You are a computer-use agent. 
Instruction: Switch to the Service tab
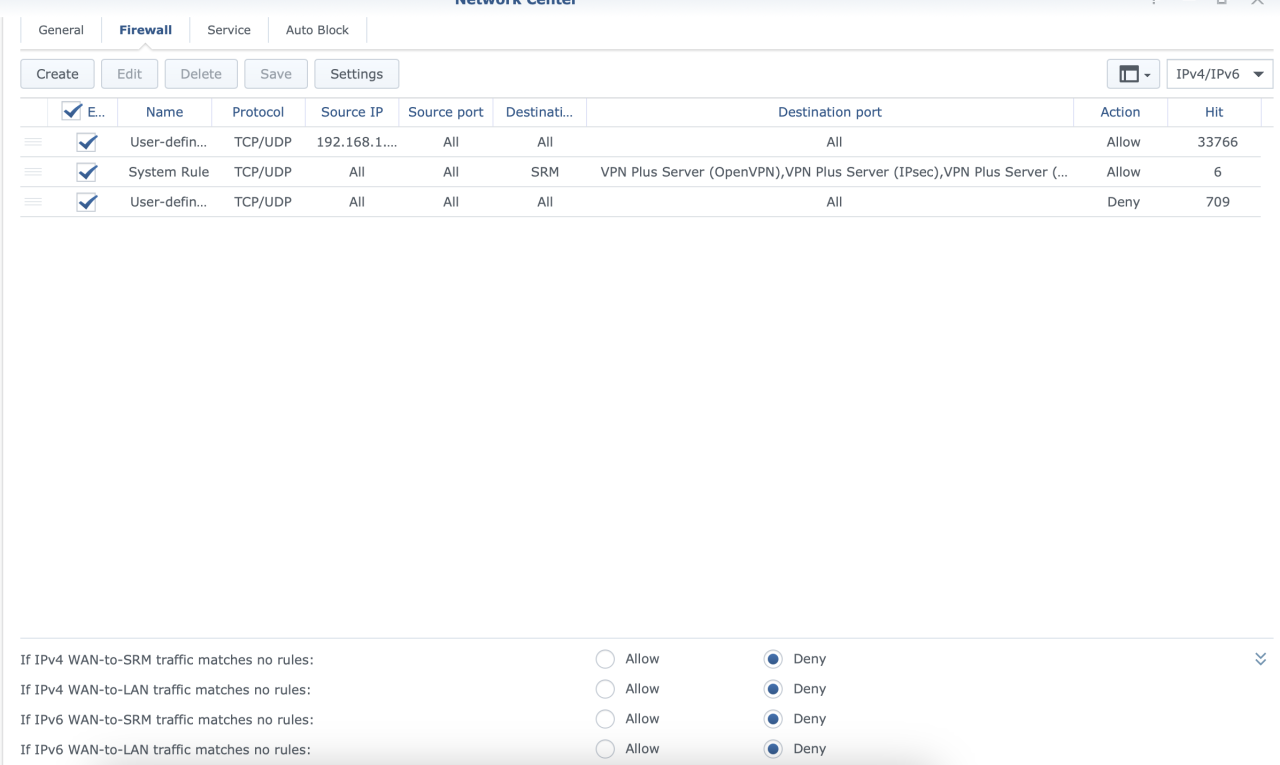[228, 29]
